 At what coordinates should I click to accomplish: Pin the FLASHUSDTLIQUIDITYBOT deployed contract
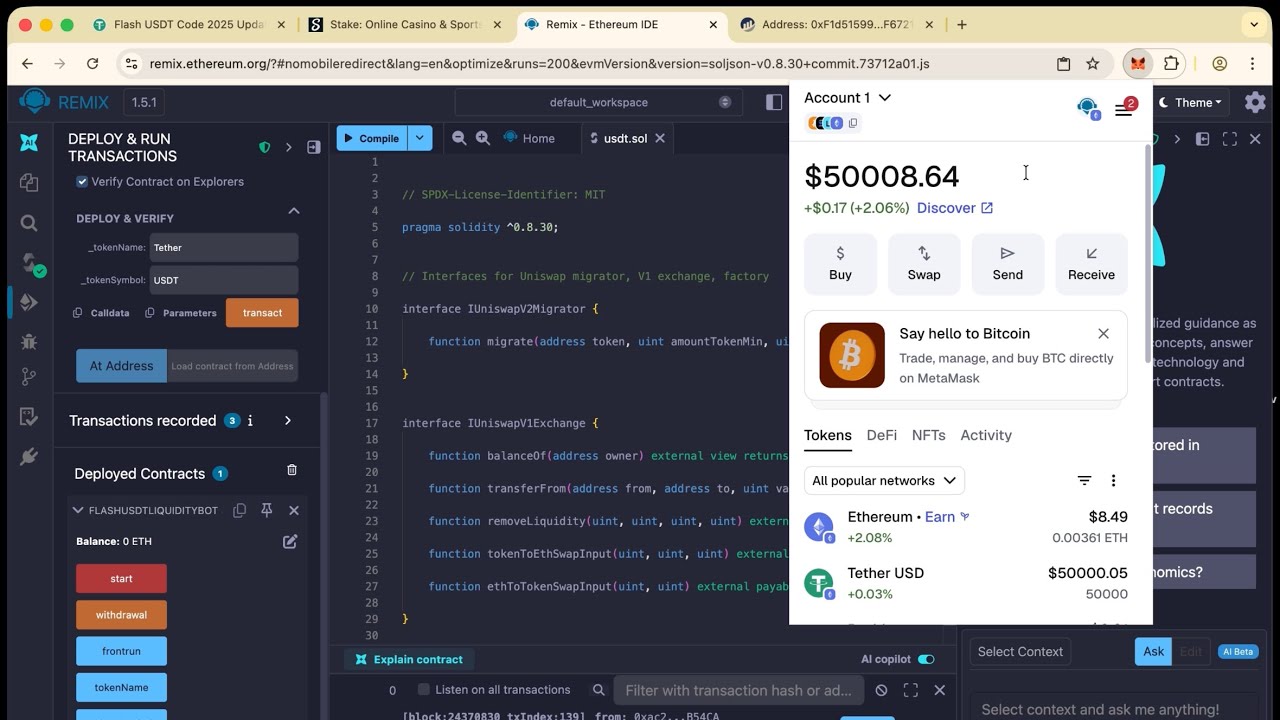[267, 510]
